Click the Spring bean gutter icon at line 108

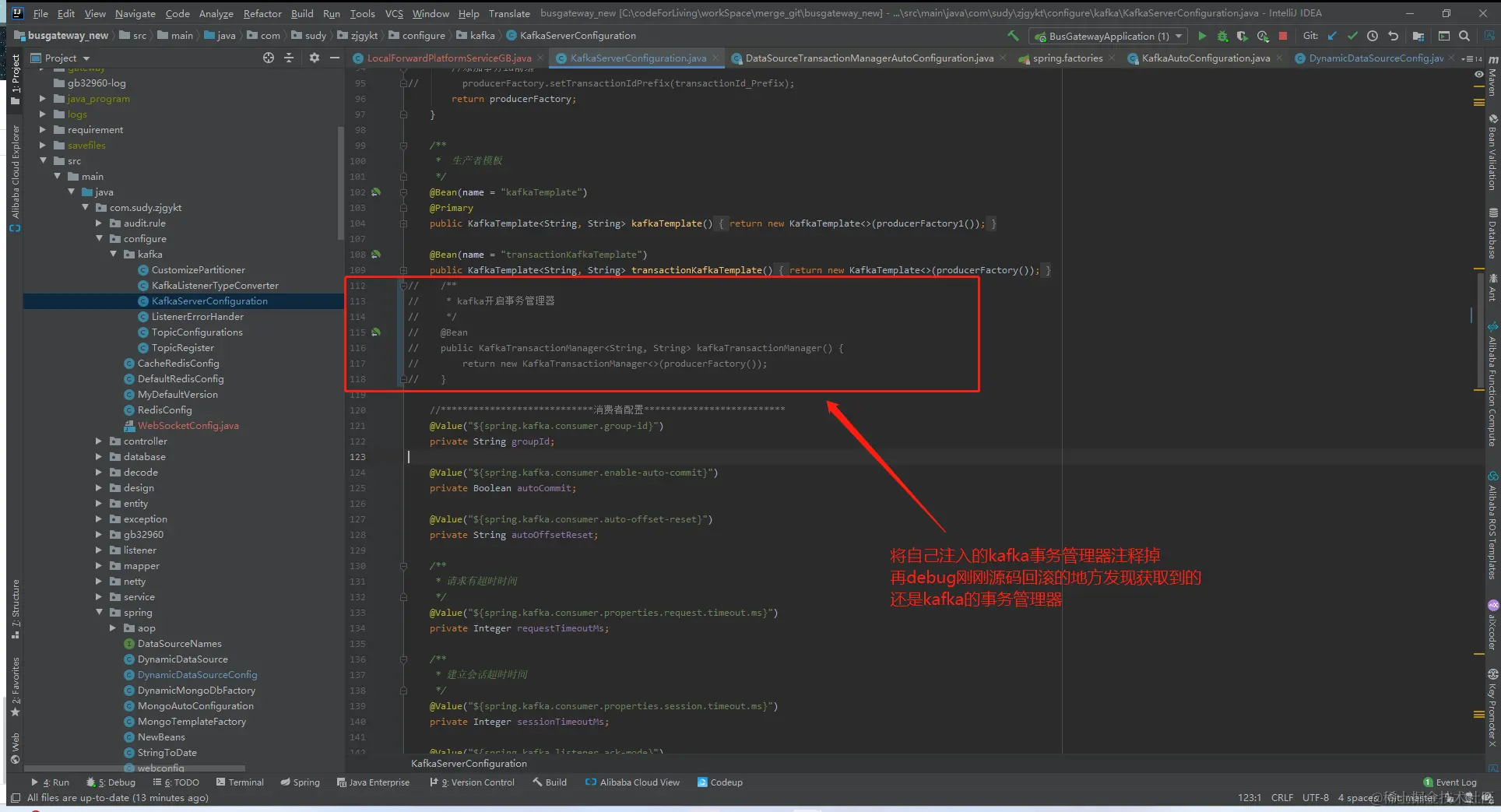click(x=376, y=254)
